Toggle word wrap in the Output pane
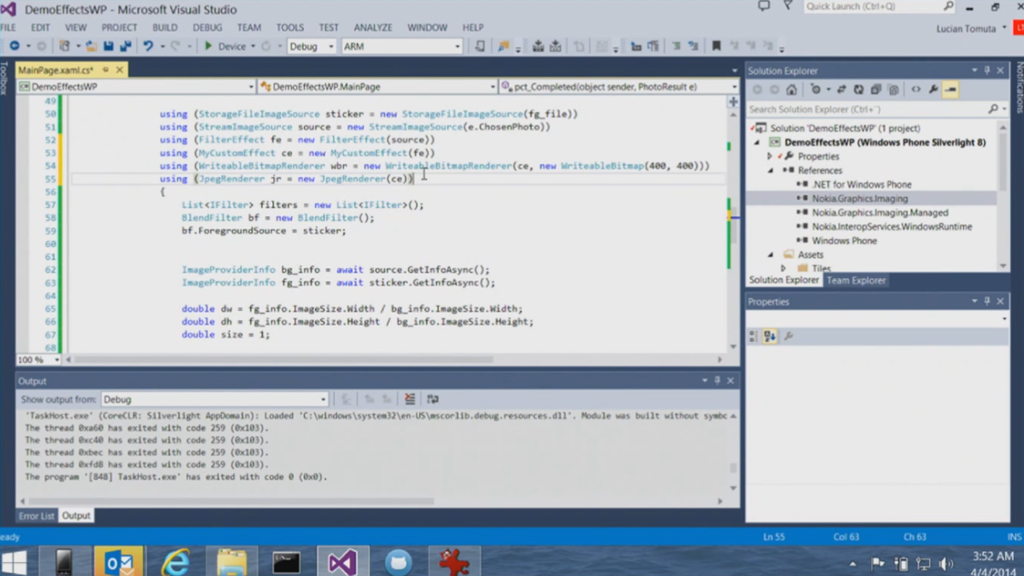Screen dimensions: 1024x576 pyautogui.click(x=432, y=399)
